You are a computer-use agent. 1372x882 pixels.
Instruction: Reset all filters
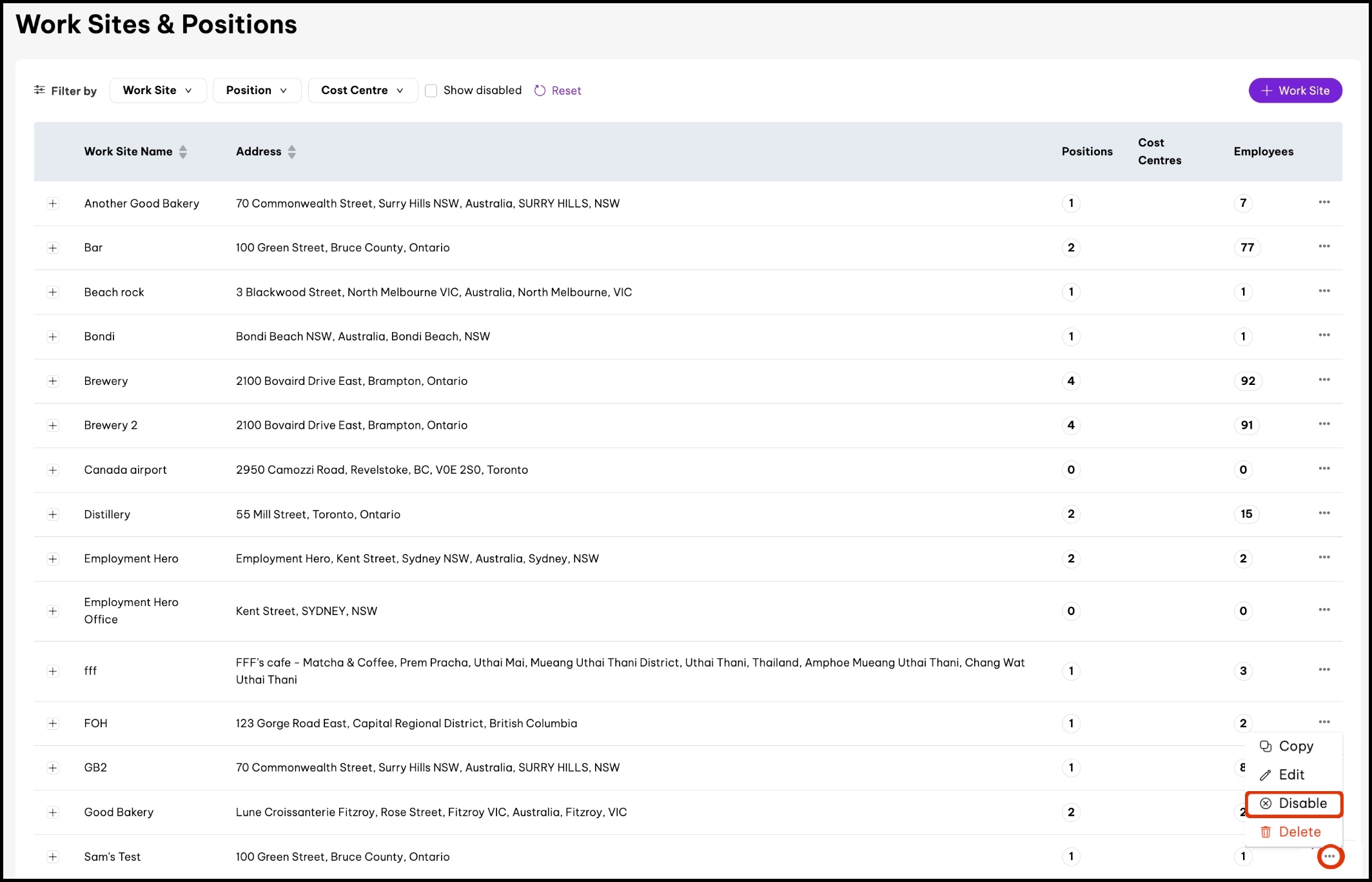tap(558, 91)
